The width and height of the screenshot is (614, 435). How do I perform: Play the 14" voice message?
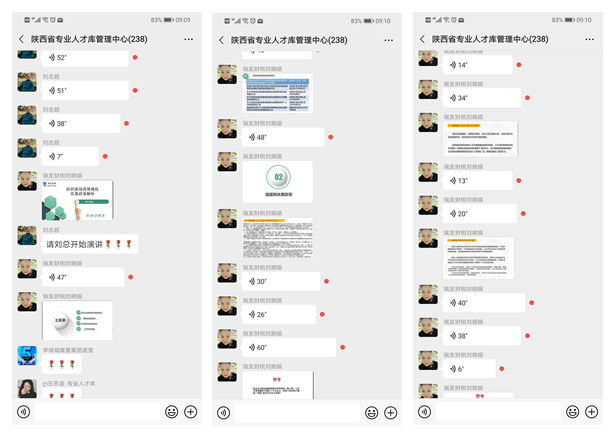[478, 65]
